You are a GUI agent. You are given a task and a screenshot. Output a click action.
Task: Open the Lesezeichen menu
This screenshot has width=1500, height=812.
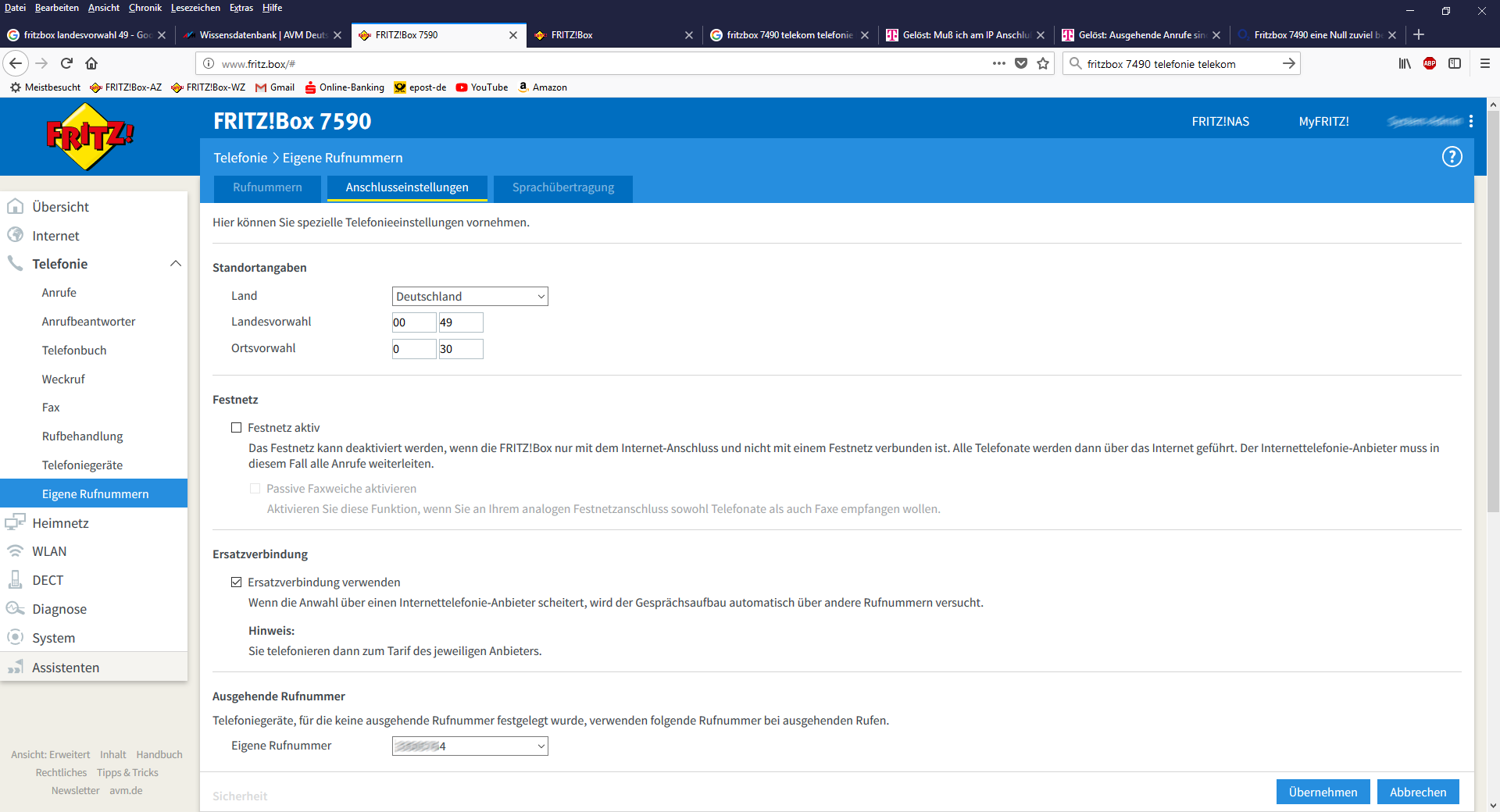pos(195,8)
